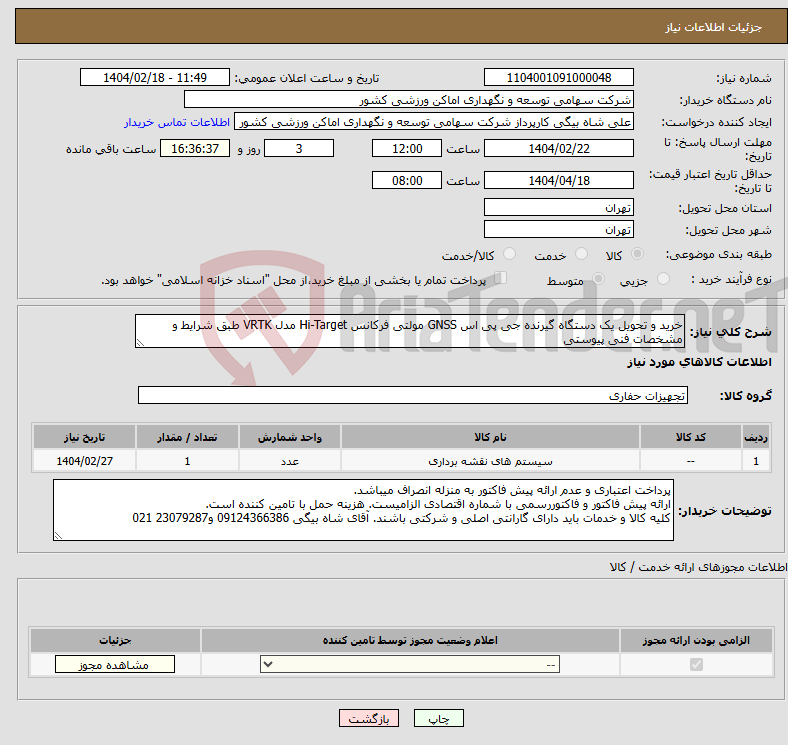Select the خدمت radio button
This screenshot has height=745, width=788.
click(581, 254)
